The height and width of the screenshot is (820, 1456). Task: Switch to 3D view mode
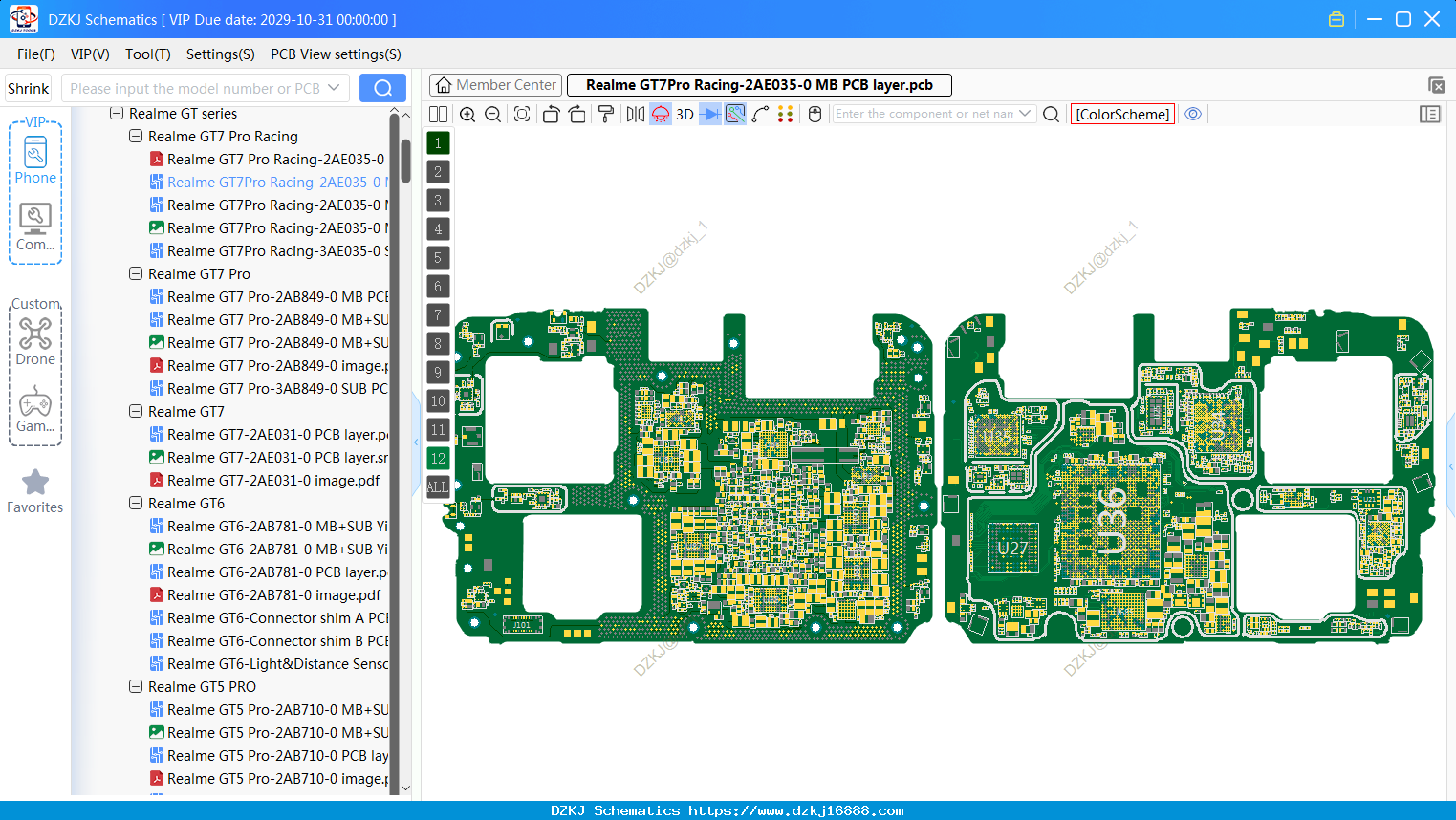[685, 114]
